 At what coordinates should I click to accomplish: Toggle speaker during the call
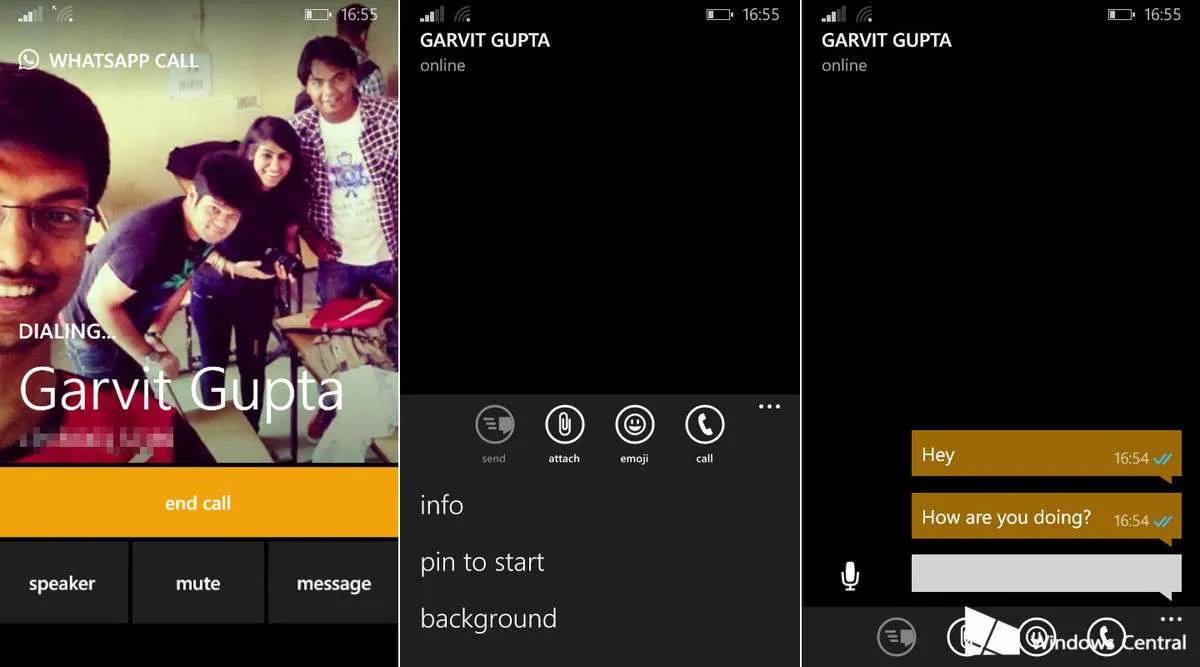coord(63,583)
